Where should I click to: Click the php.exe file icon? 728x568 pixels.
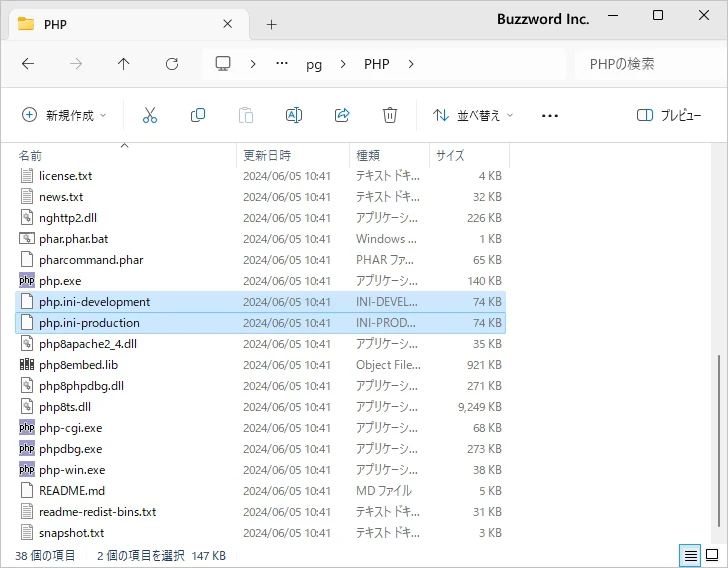tap(27, 281)
